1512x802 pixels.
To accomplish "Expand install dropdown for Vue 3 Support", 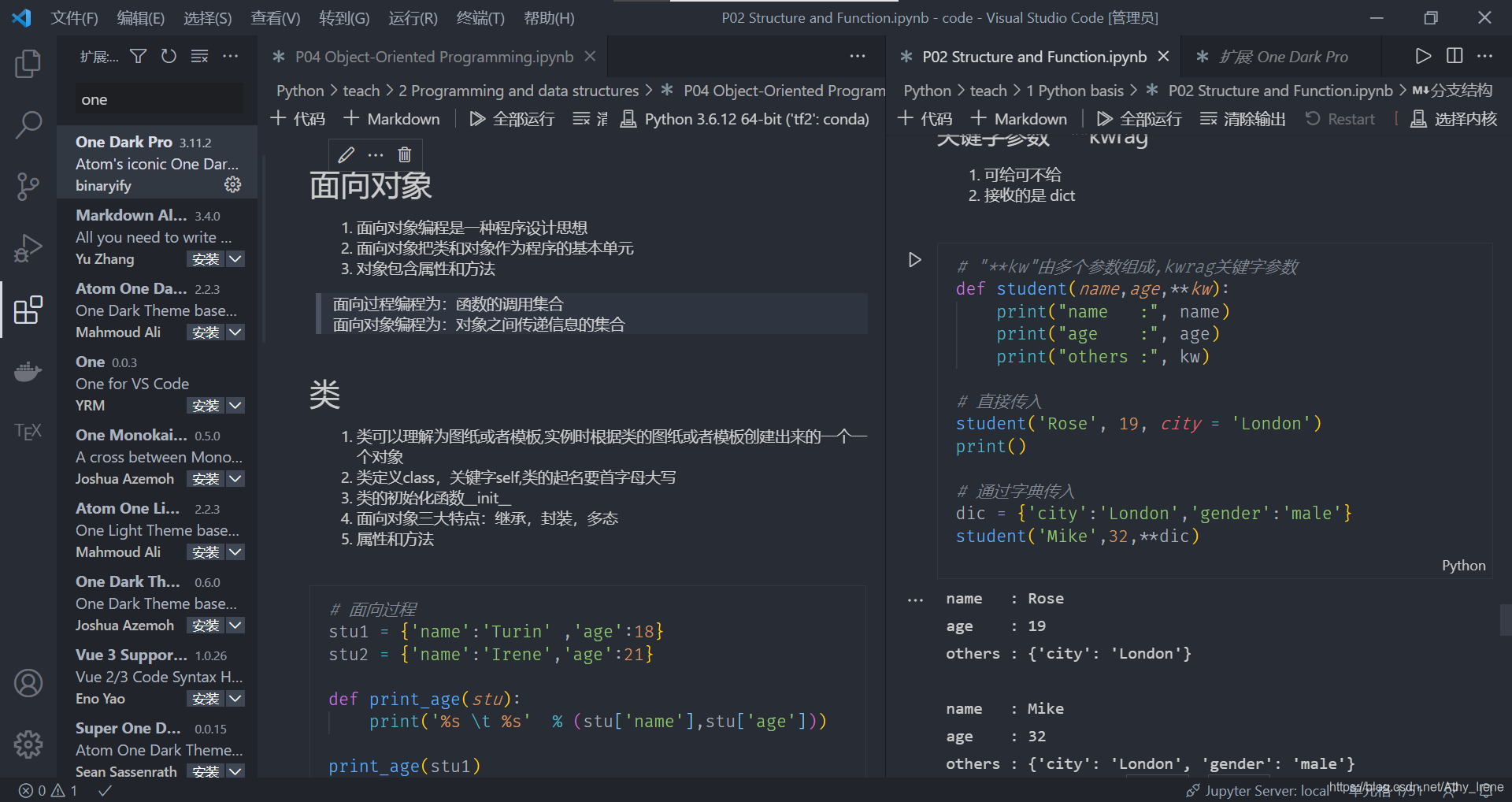I will 235,698.
